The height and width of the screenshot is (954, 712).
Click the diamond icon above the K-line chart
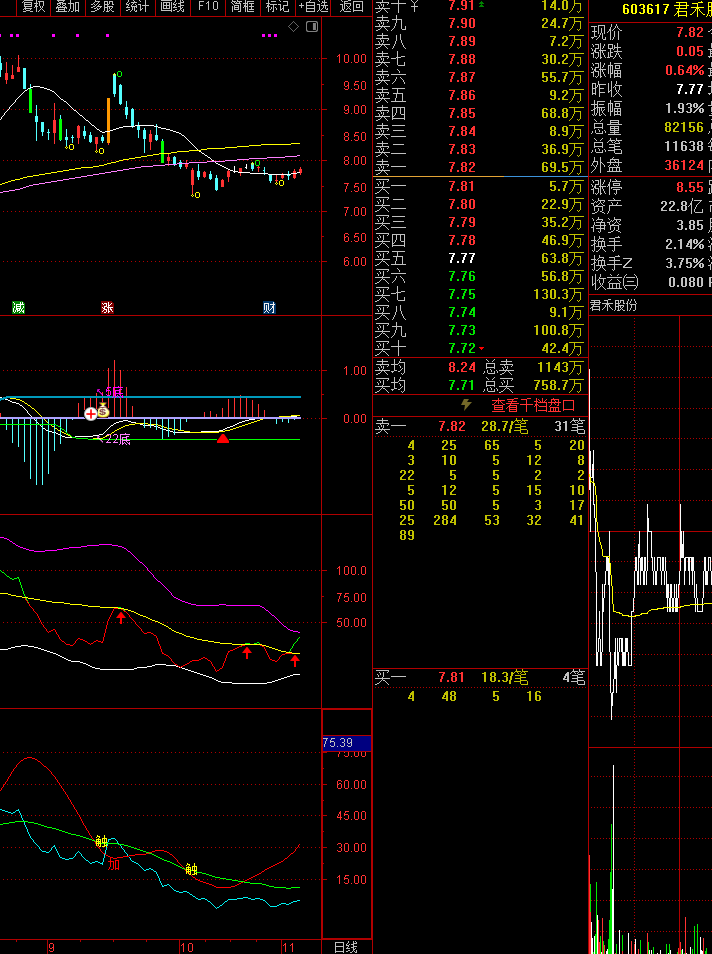coord(293,26)
